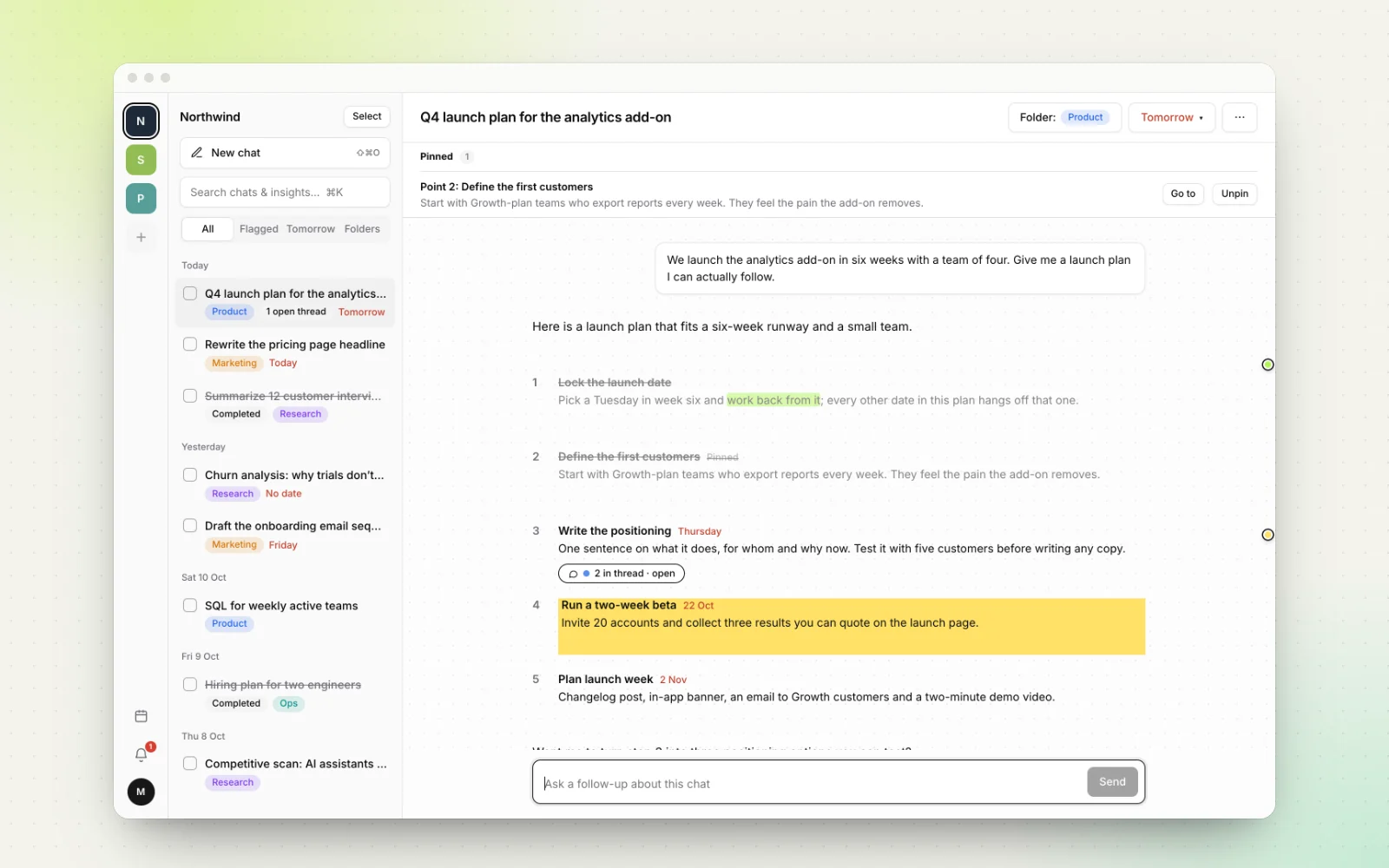The height and width of the screenshot is (868, 1389).
Task: Select the All filter tab
Action: (207, 229)
